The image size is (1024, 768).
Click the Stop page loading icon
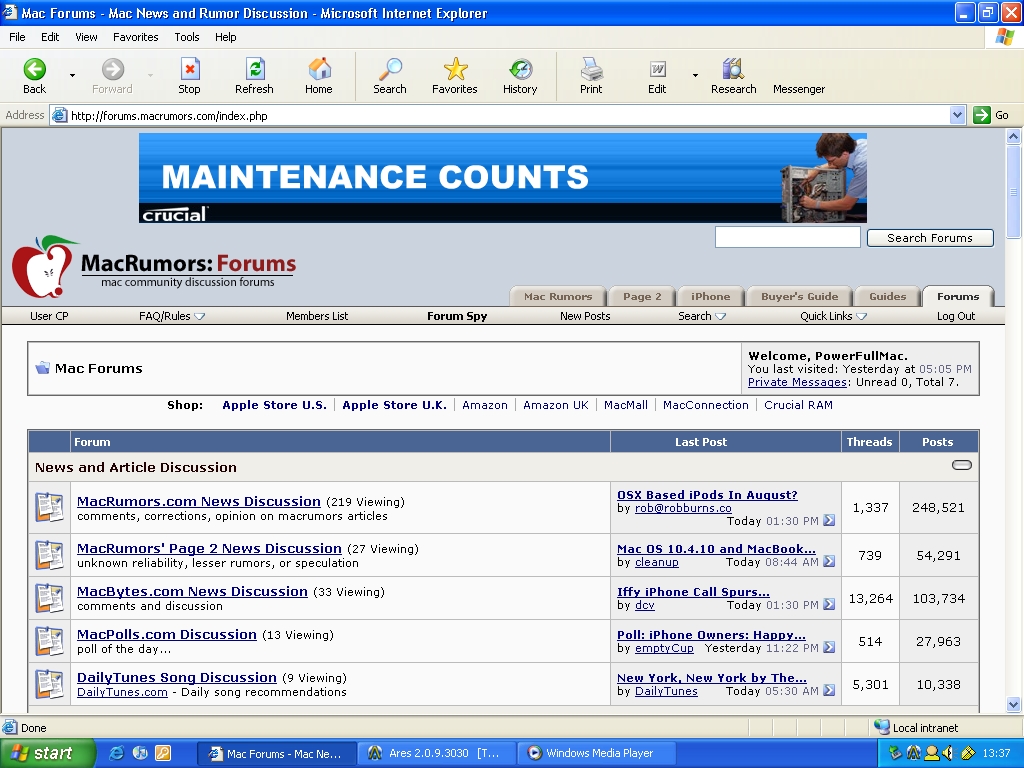click(189, 69)
